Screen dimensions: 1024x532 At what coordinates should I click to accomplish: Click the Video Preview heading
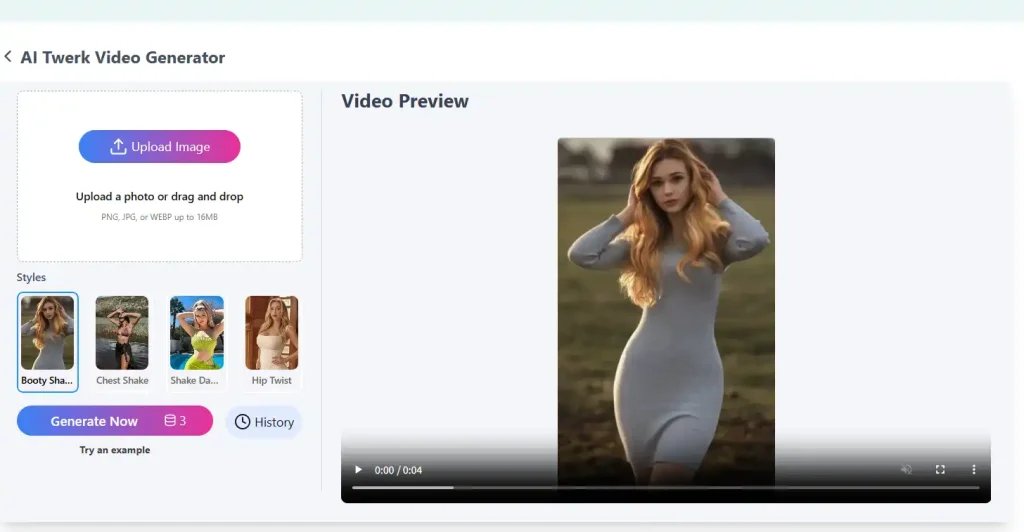point(405,101)
